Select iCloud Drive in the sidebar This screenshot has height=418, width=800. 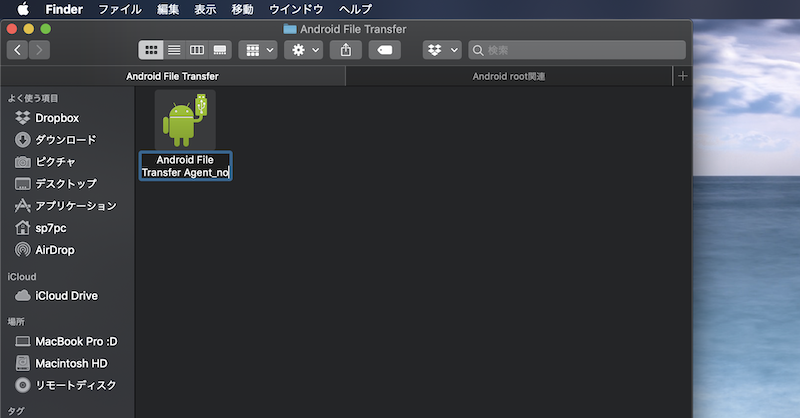66,296
